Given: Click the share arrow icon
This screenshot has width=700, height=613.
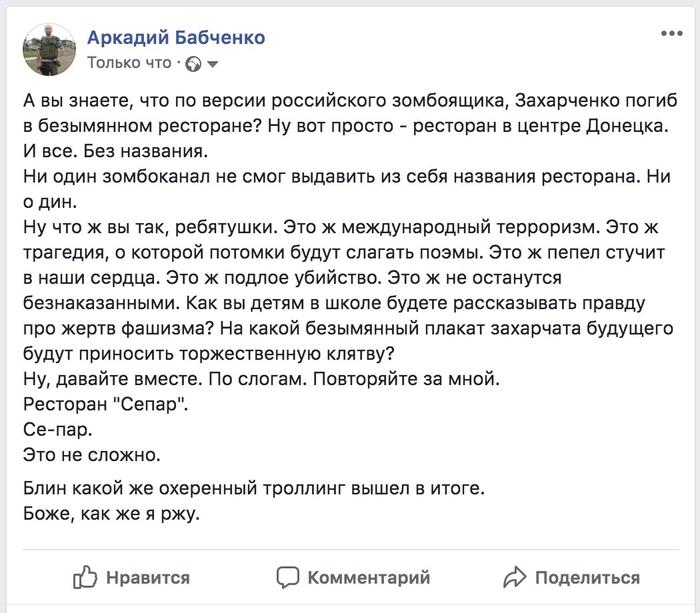Looking at the screenshot, I should (515, 577).
